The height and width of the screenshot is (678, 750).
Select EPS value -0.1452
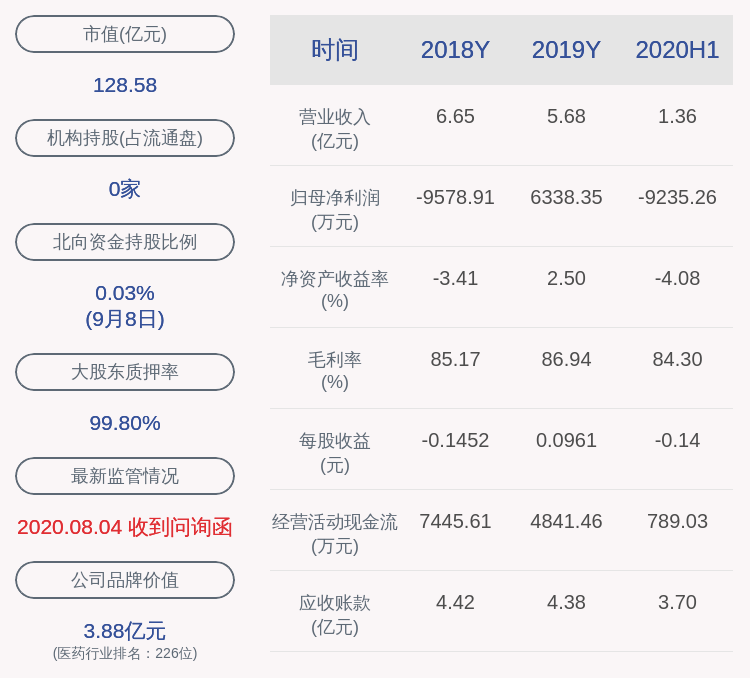(455, 440)
